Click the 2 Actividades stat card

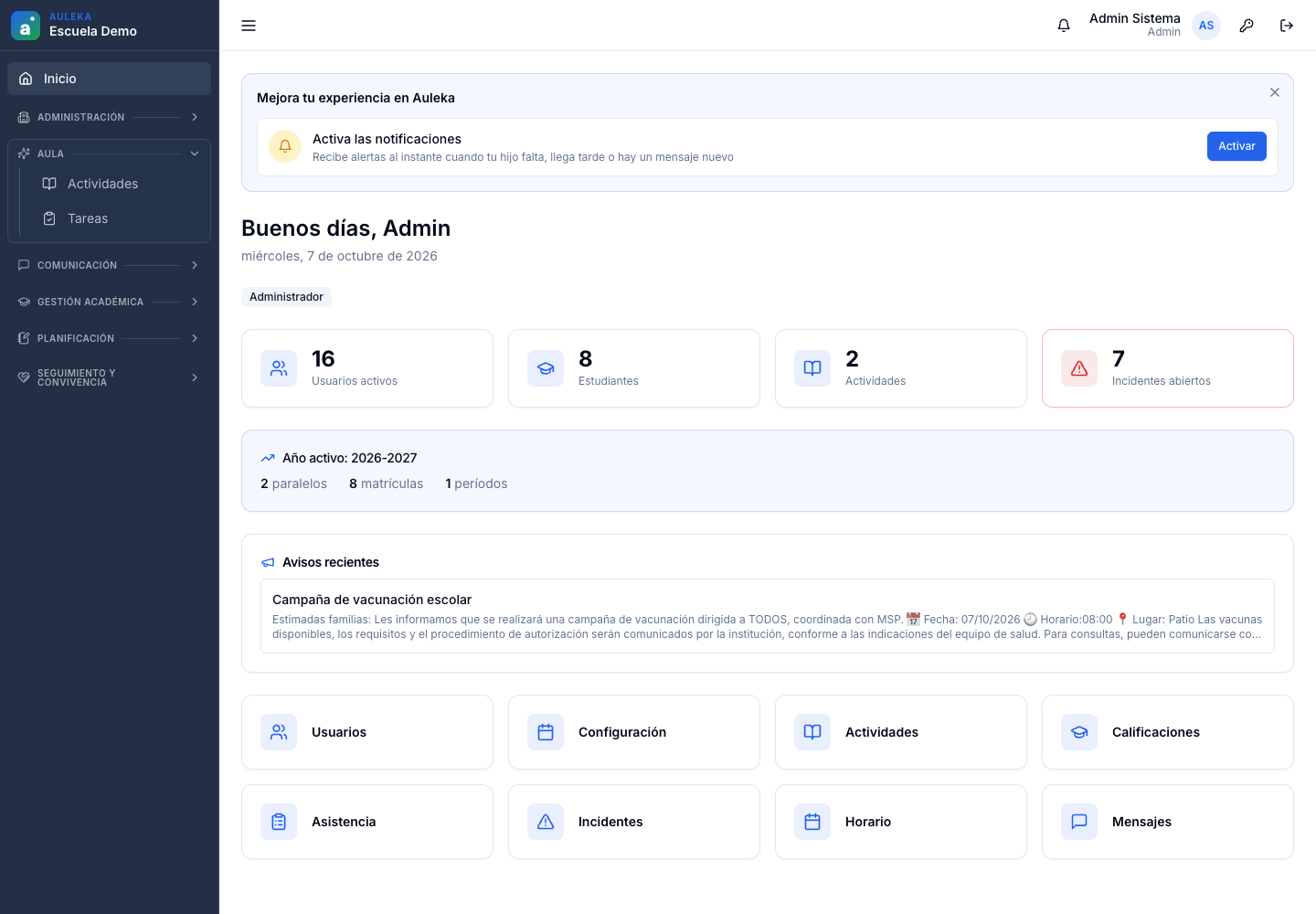(901, 368)
